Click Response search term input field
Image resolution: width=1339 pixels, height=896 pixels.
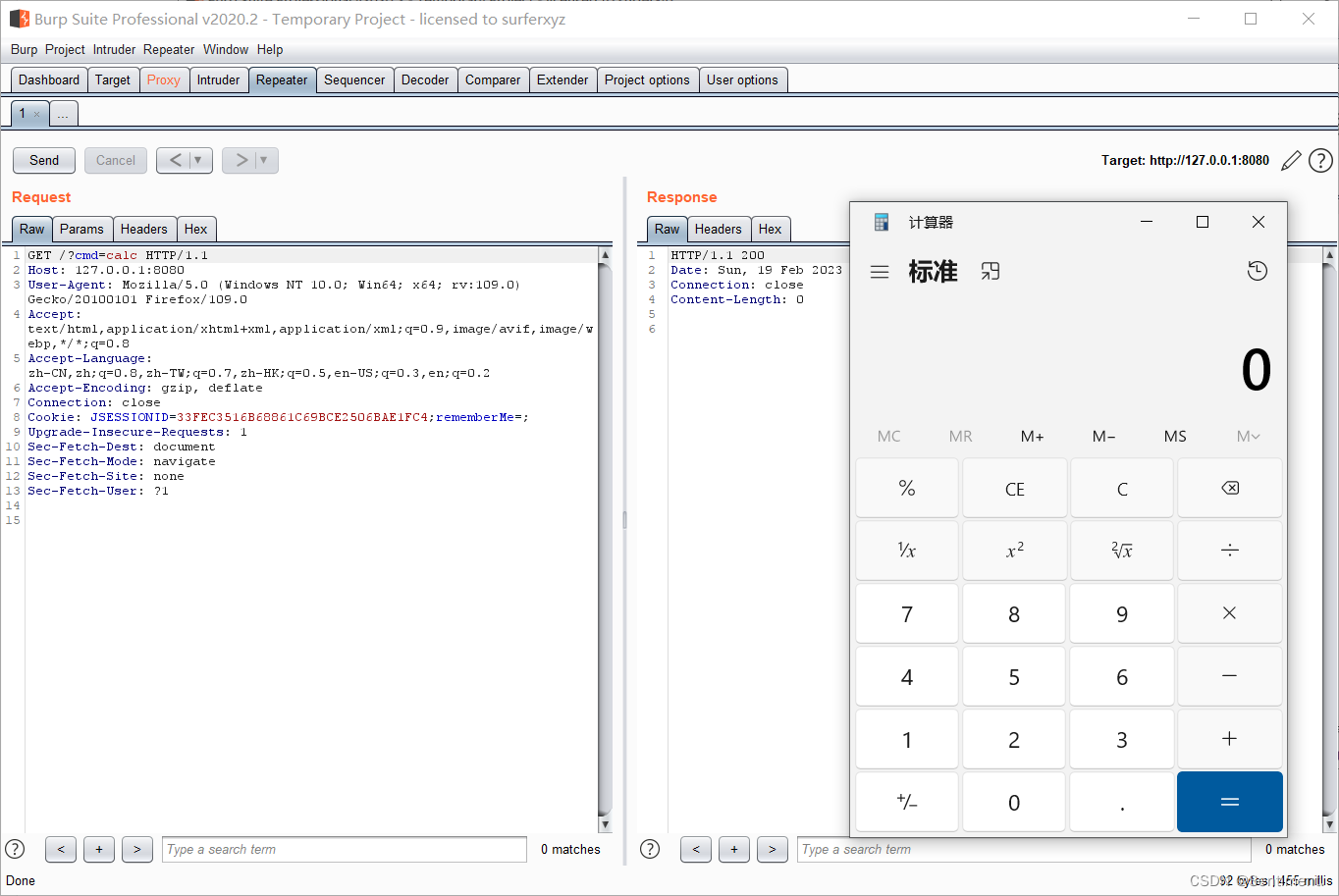click(1024, 849)
